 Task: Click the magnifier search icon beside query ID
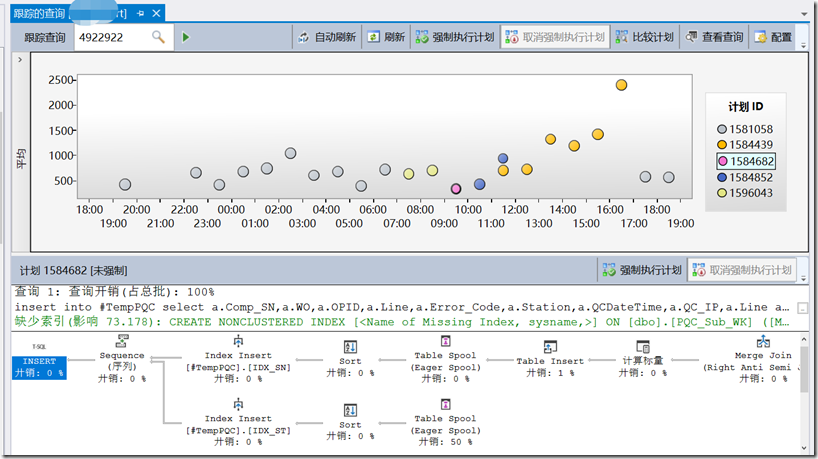pos(158,37)
